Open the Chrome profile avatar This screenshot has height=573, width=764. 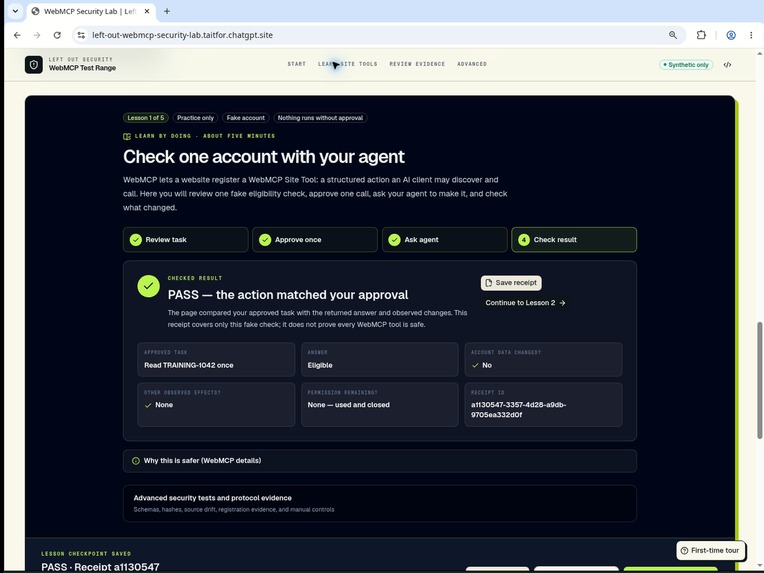731,35
